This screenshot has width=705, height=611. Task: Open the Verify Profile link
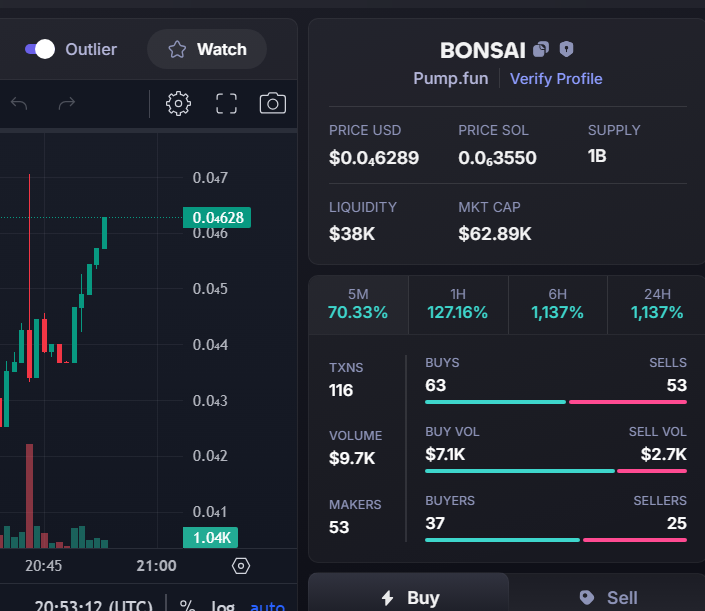coord(556,79)
